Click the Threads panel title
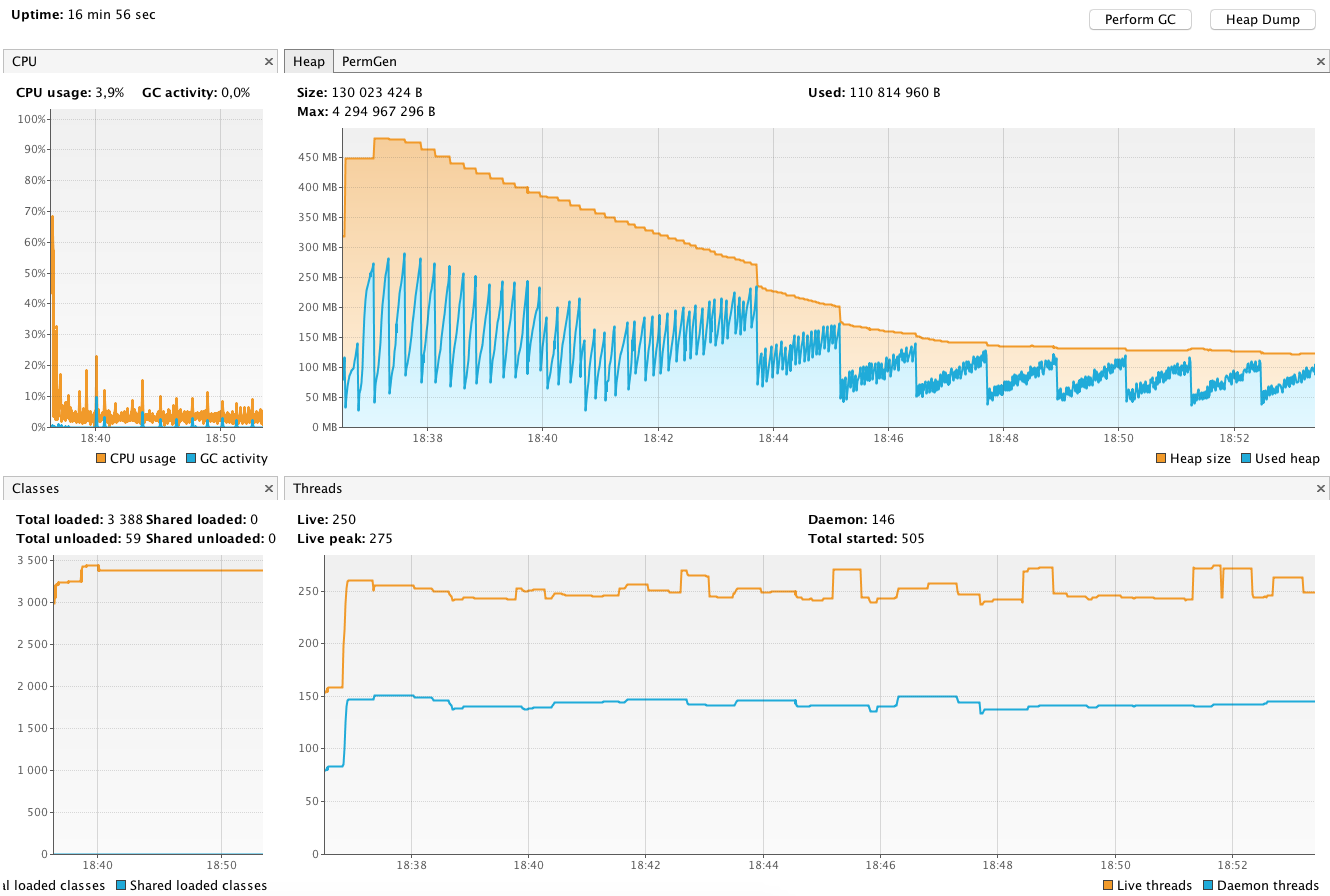Screen dimensions: 1330x896 (x=318, y=489)
